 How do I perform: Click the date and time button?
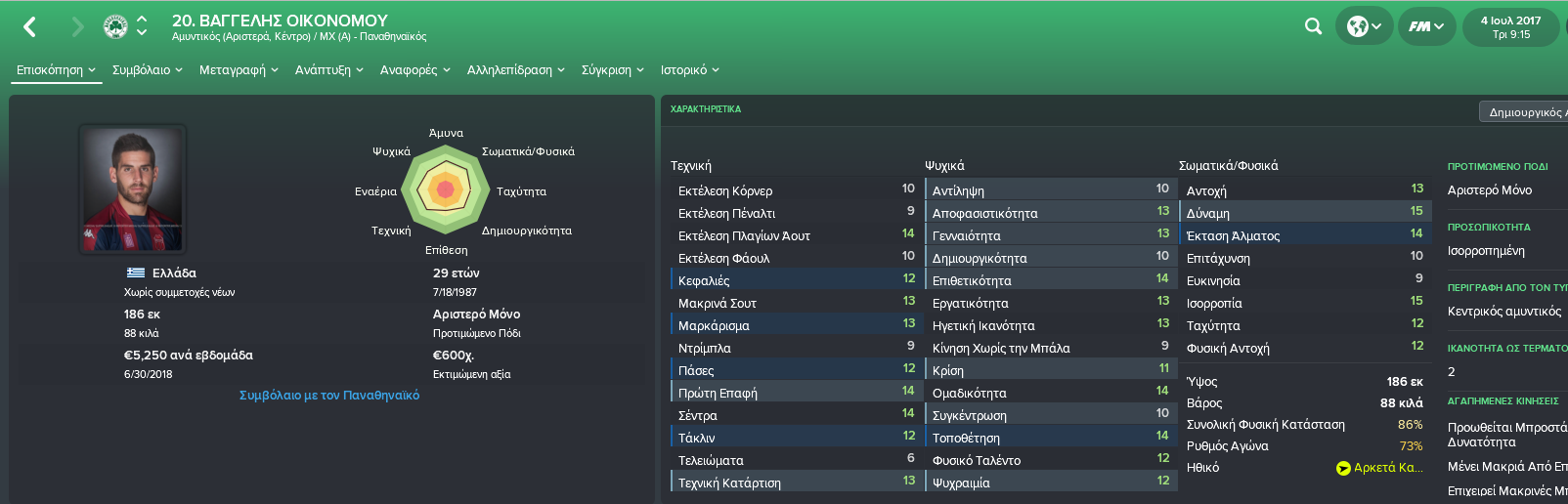pyautogui.click(x=1513, y=26)
